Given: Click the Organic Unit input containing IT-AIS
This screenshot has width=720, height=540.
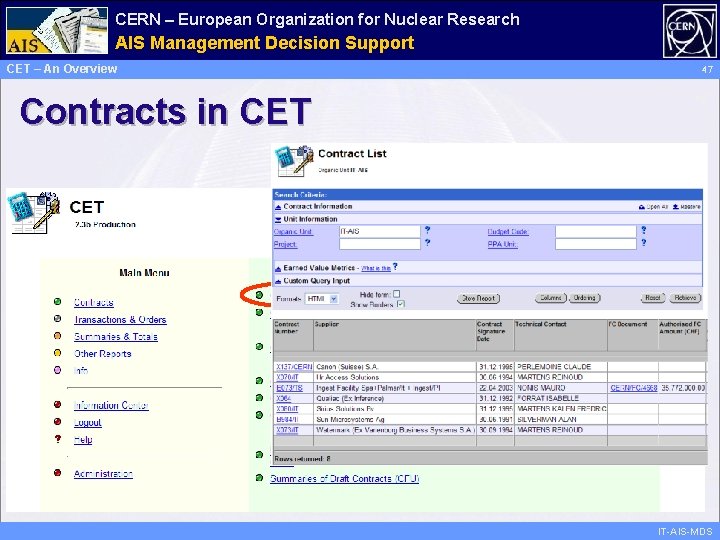Looking at the screenshot, I should (380, 231).
